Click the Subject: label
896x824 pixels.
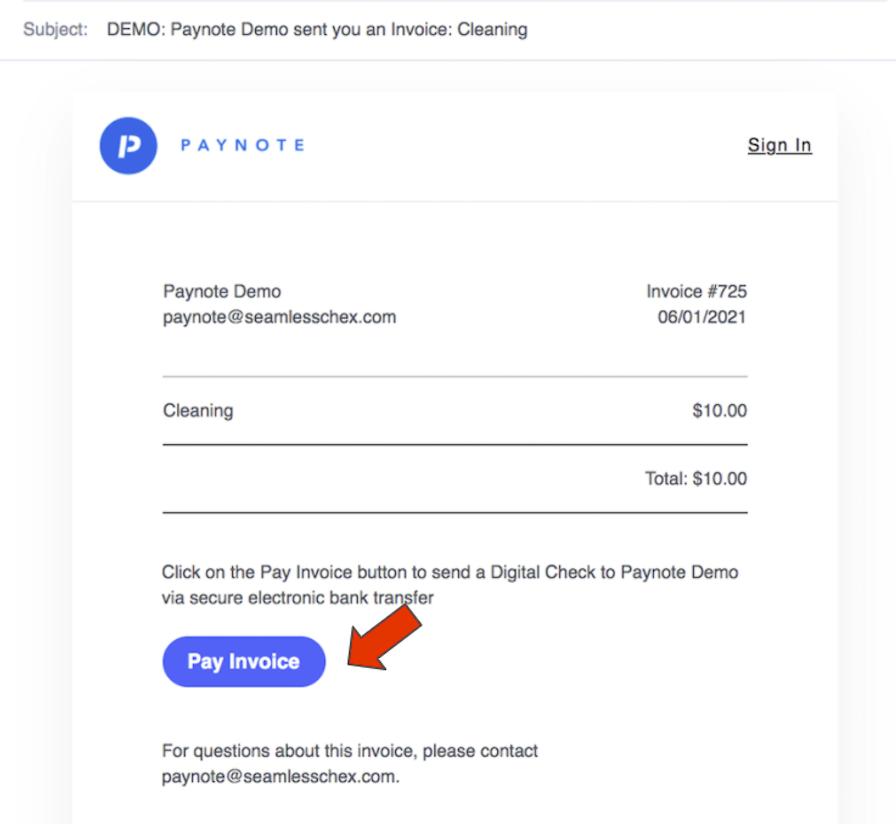click(55, 29)
